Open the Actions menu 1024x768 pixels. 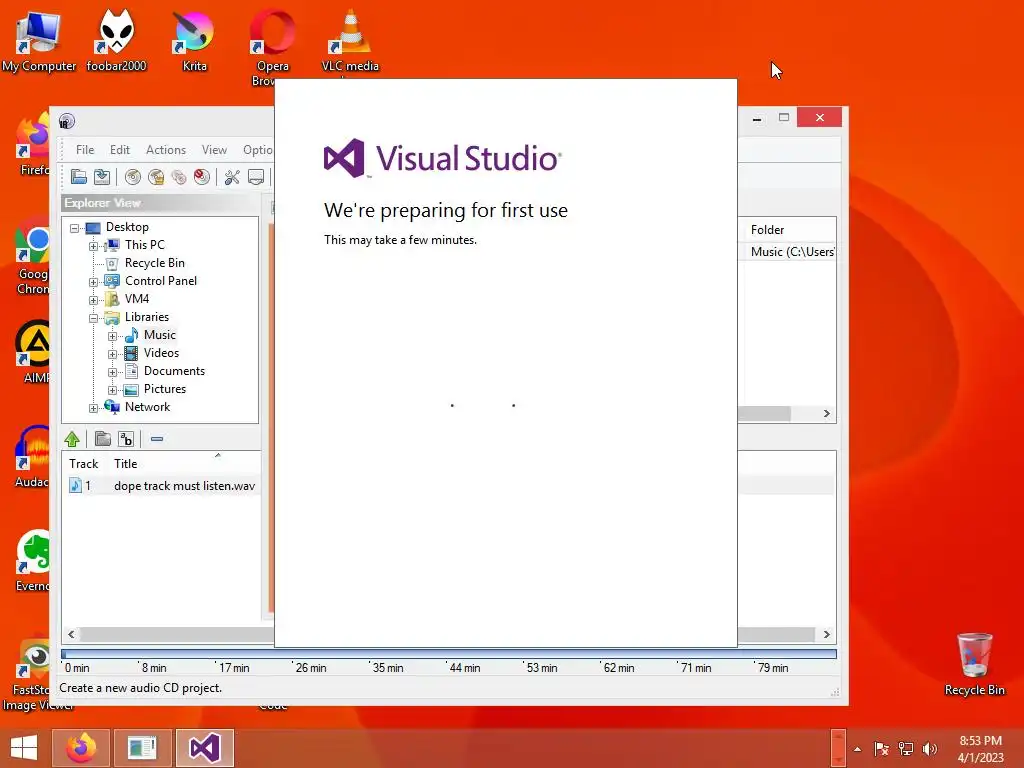[x=166, y=150]
